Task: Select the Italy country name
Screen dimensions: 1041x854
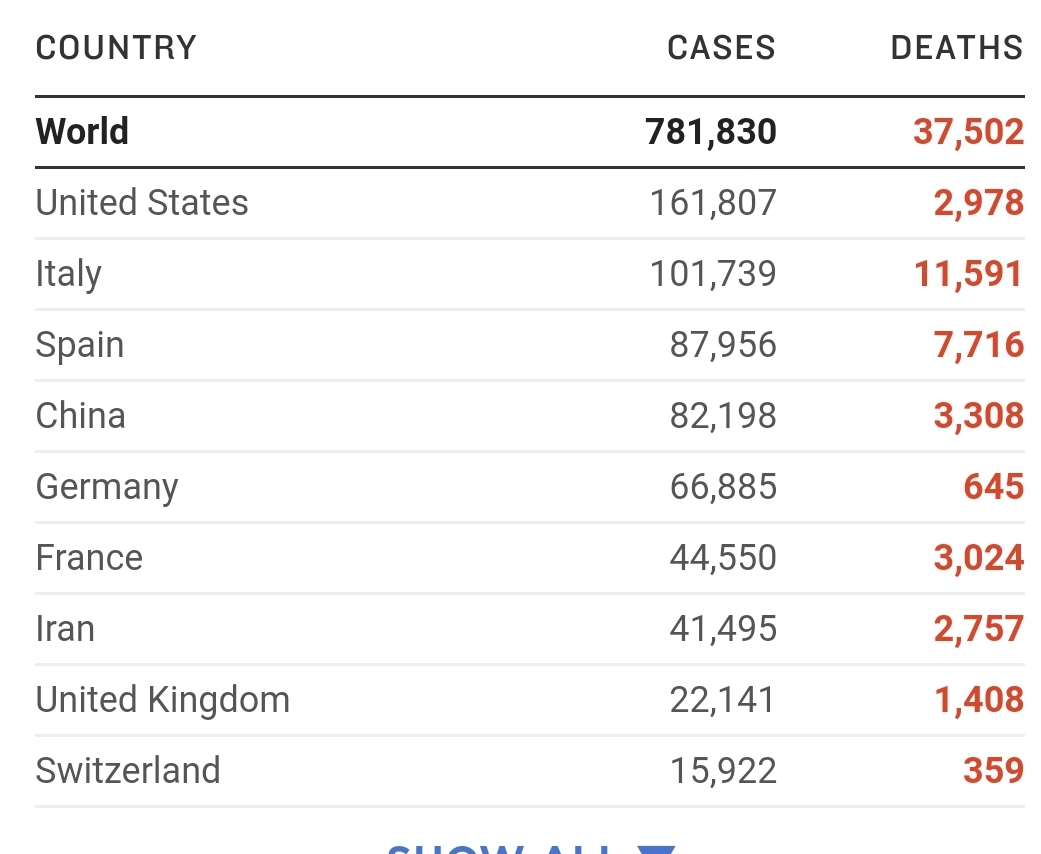Action: pyautogui.click(x=68, y=274)
